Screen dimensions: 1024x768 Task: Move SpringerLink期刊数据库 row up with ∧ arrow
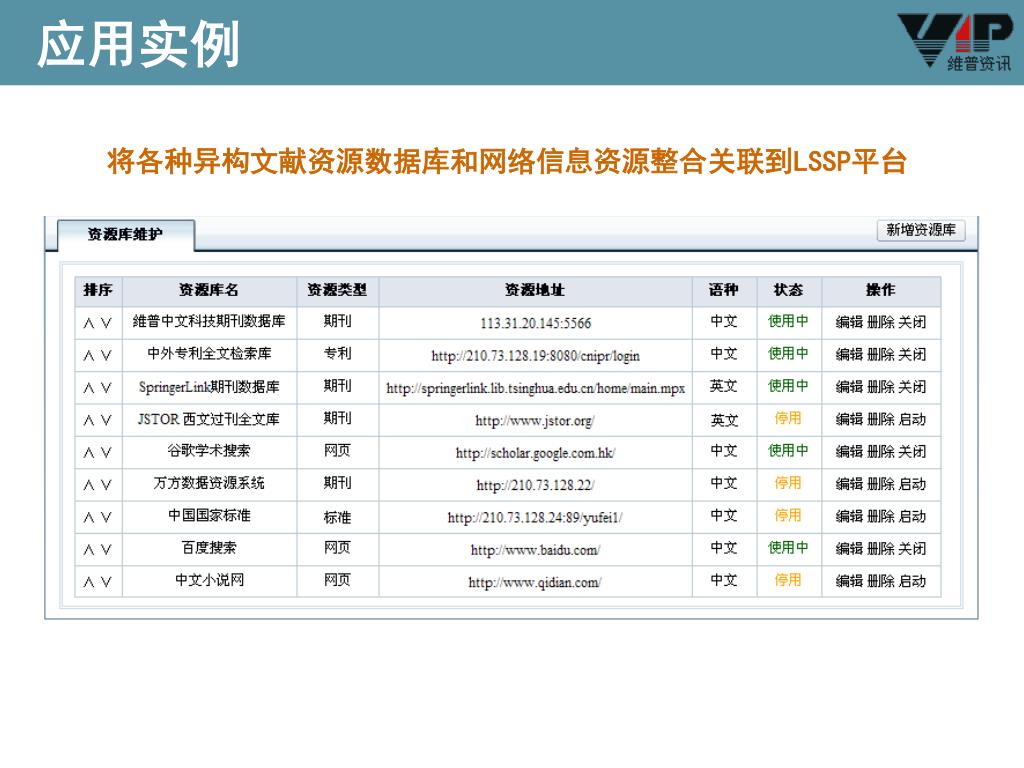click(89, 388)
